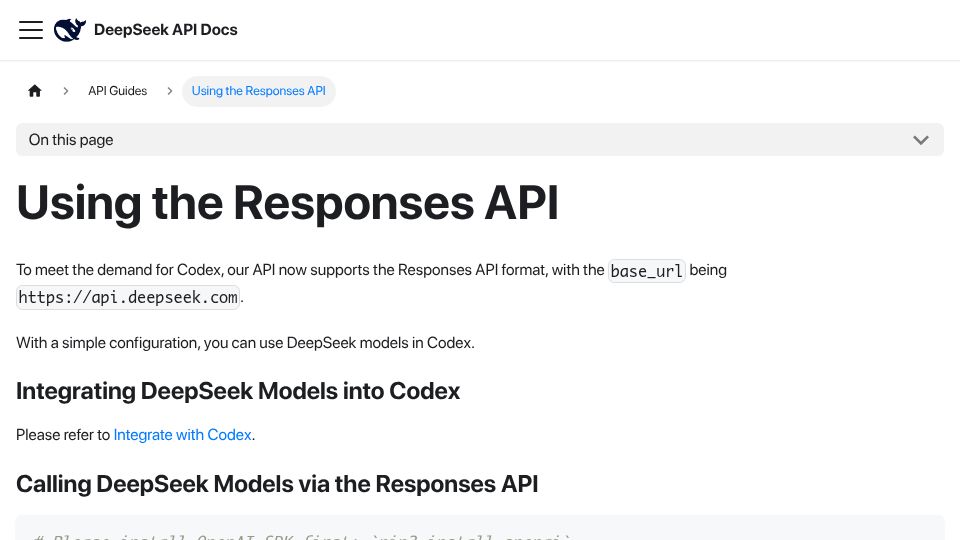
Task: Click the base_url inline code
Action: [647, 271]
